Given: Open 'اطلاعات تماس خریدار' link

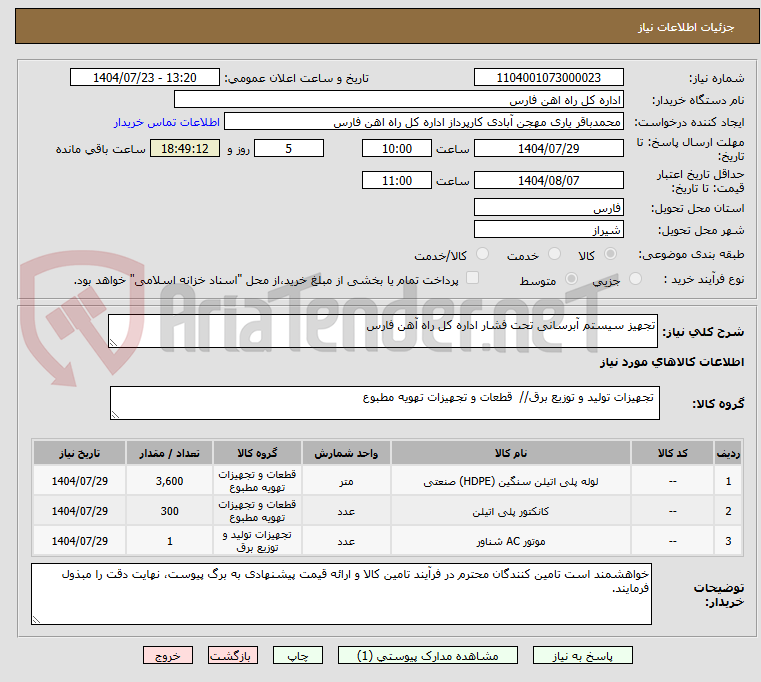Looking at the screenshot, I should [x=167, y=122].
